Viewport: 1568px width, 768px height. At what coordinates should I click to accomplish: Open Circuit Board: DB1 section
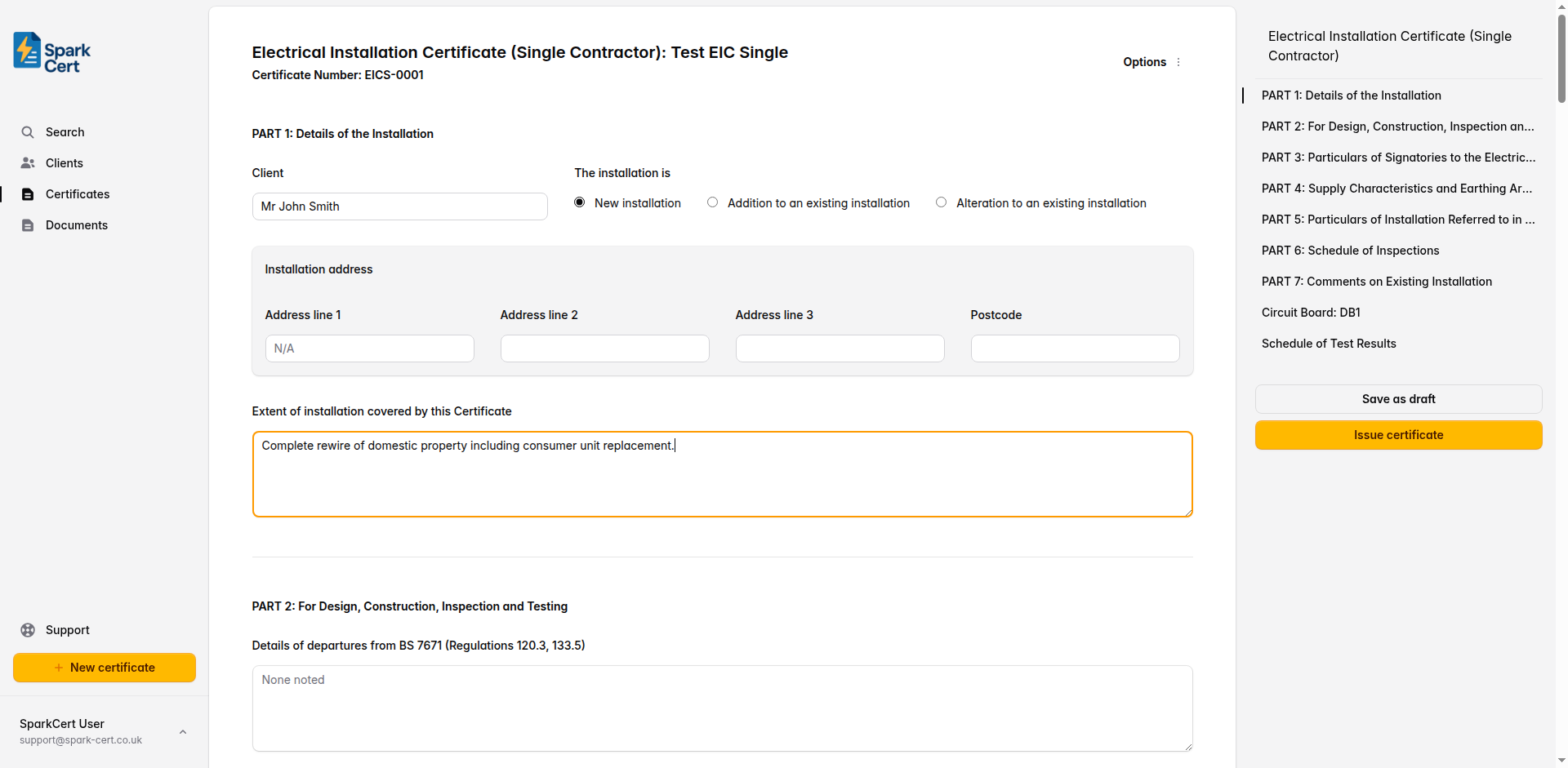(x=1311, y=312)
